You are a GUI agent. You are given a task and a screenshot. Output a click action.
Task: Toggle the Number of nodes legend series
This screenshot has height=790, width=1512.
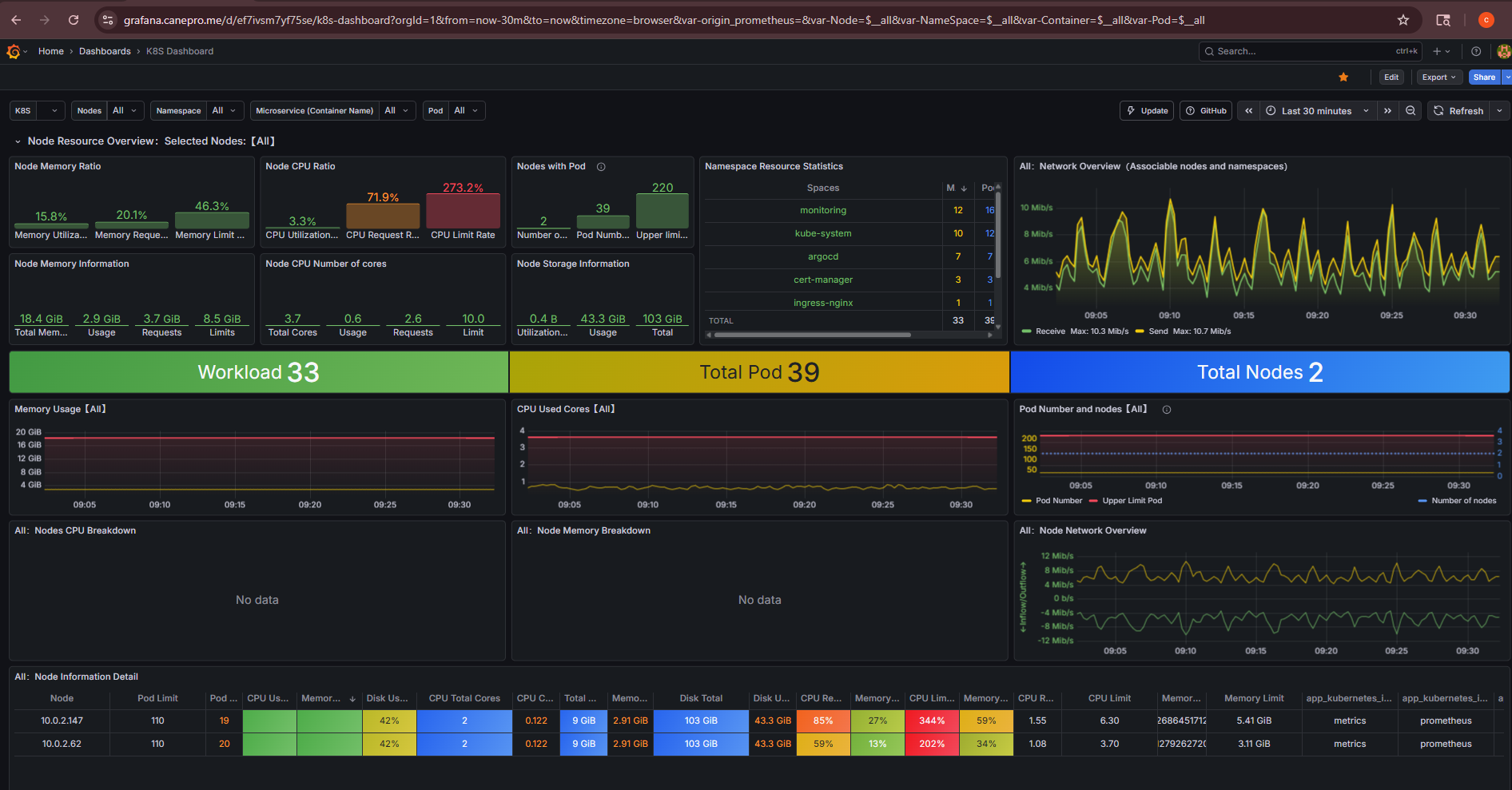pyautogui.click(x=1463, y=501)
